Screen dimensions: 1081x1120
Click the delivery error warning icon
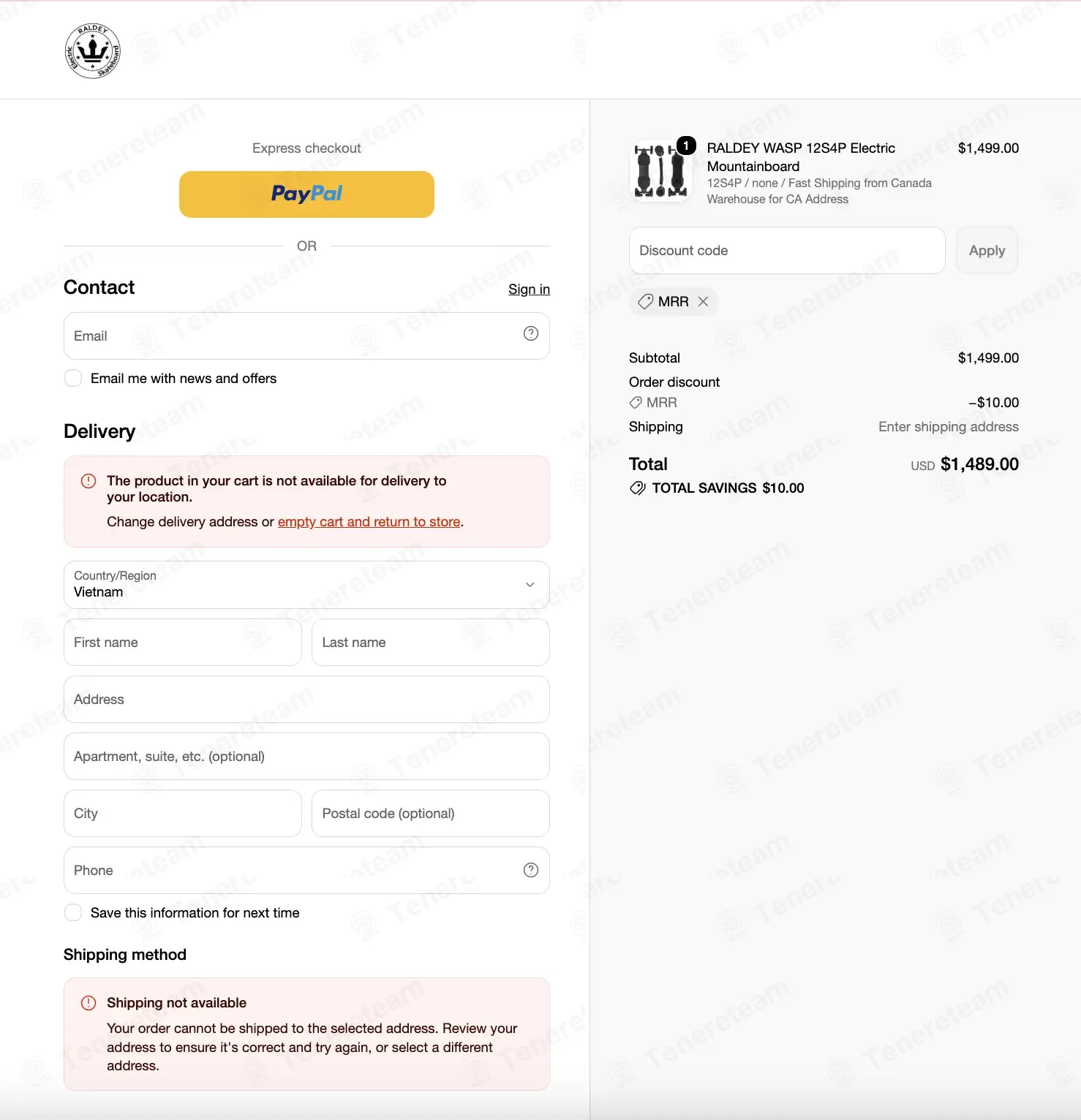pos(88,481)
